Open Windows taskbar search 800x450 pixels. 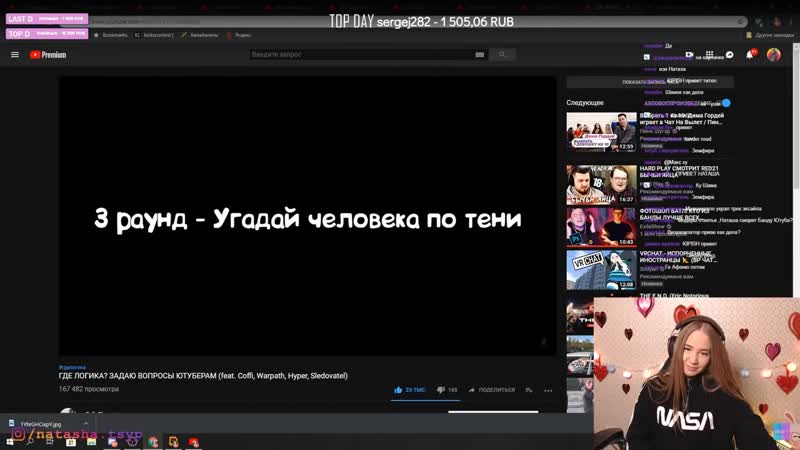click(x=30, y=442)
